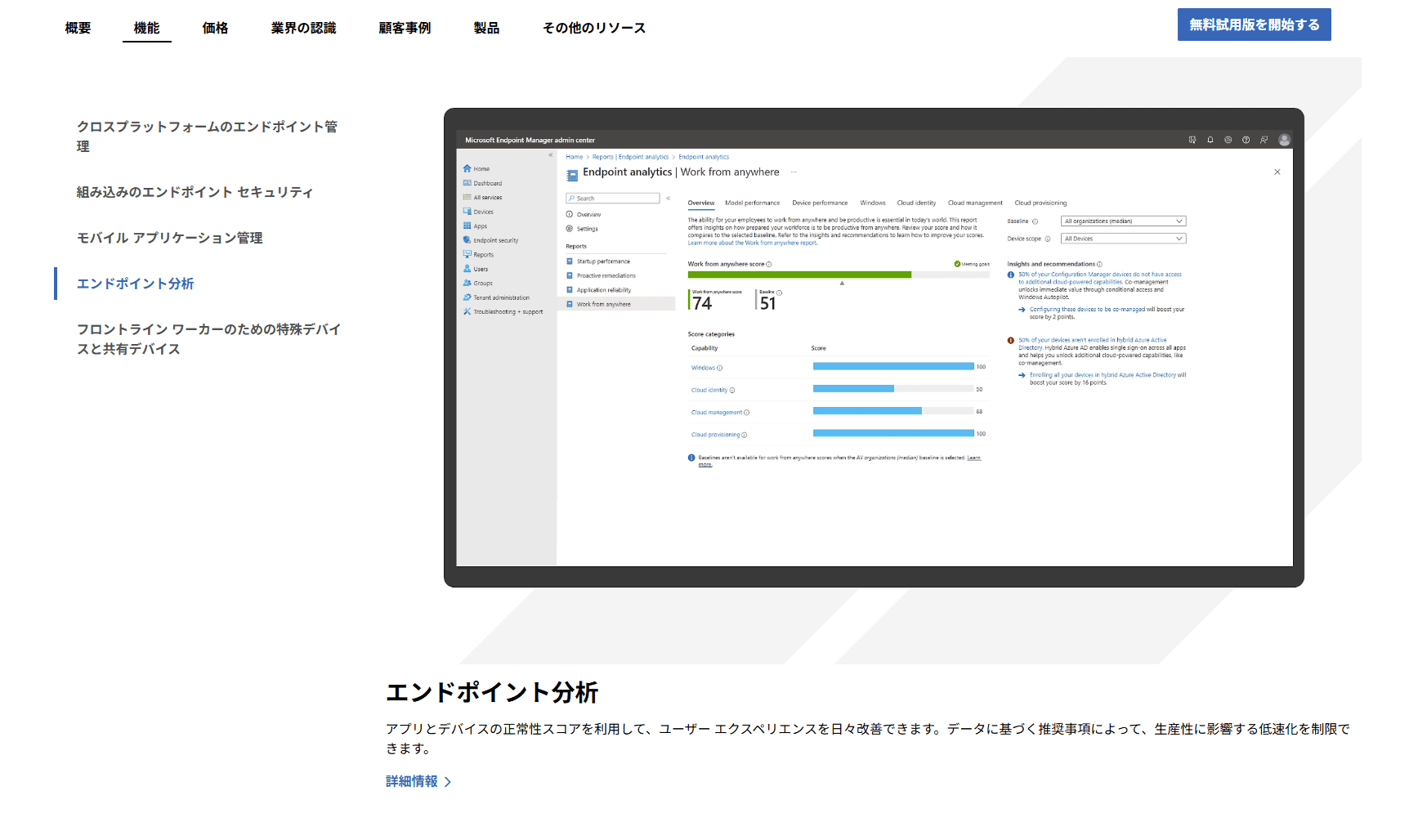The image size is (1418, 840).
Task: Switch to Cloud identity tab
Action: [916, 203]
